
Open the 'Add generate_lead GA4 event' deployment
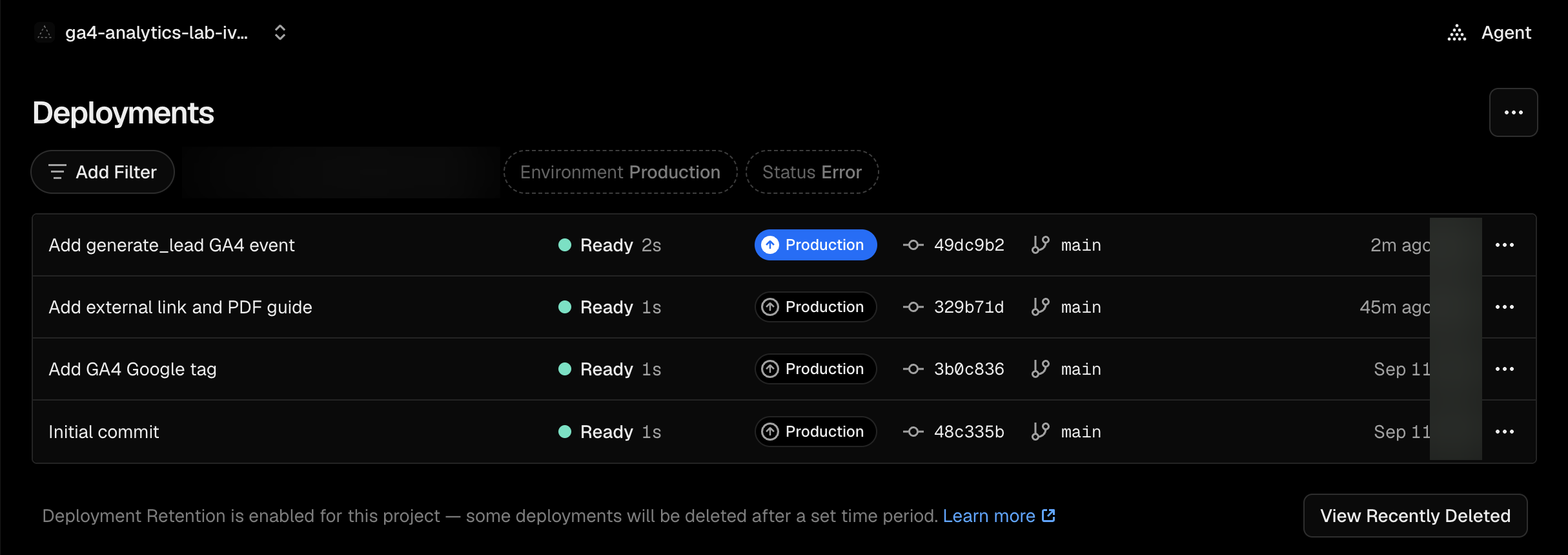click(x=172, y=245)
